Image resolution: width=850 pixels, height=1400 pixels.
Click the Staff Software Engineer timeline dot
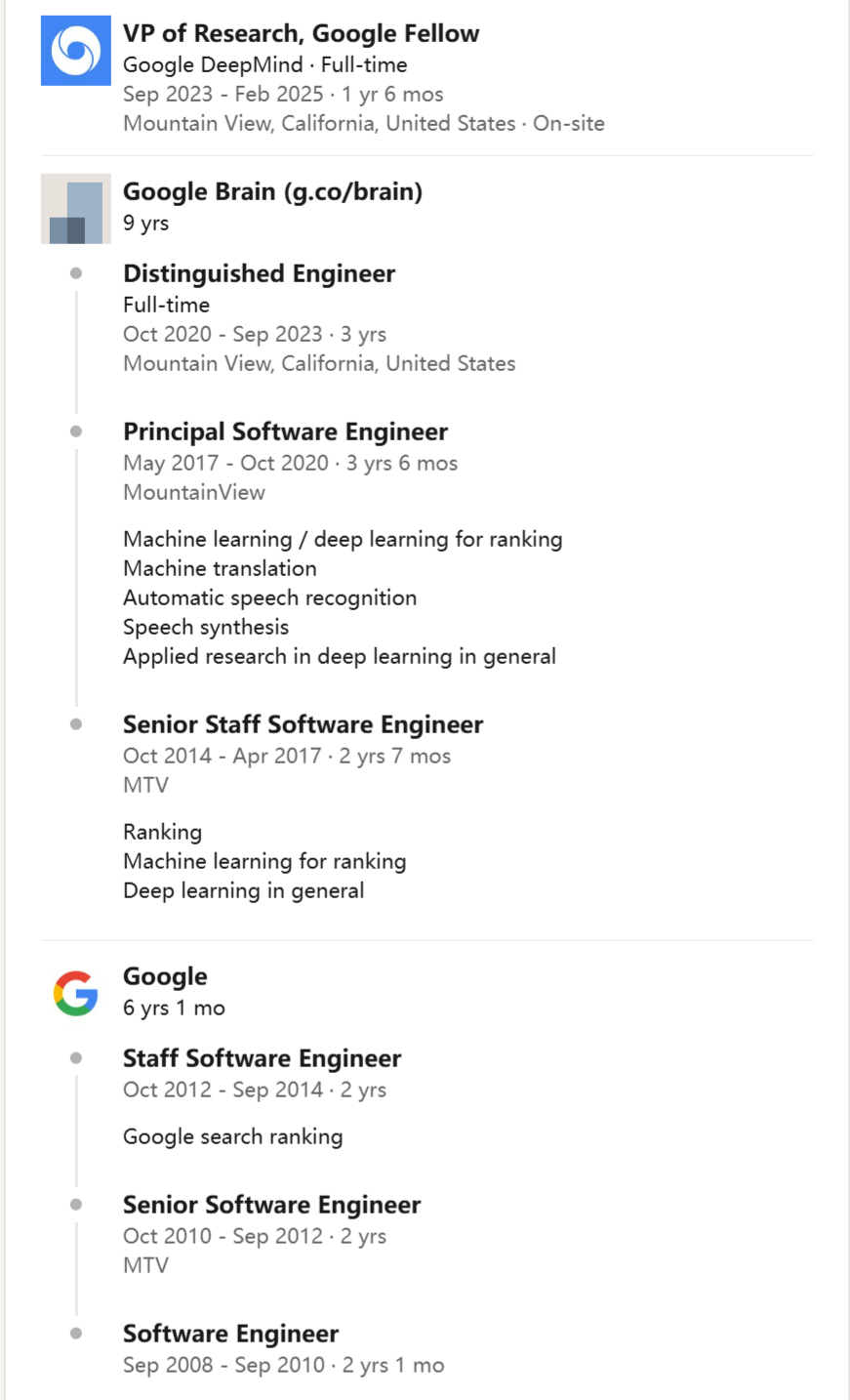(x=76, y=1058)
